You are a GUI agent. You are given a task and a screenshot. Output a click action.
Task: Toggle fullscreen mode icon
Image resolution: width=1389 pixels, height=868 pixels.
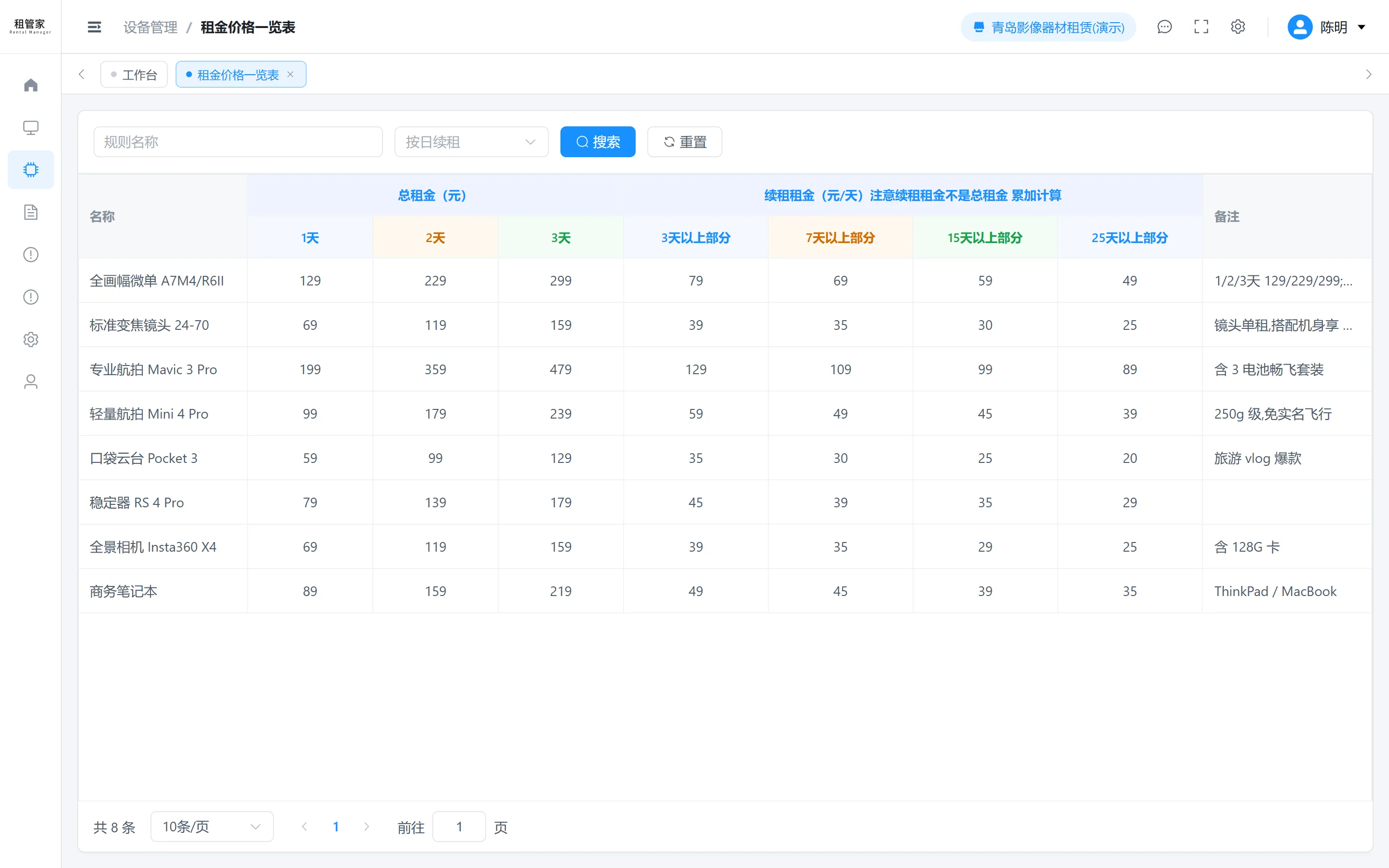point(1201,27)
